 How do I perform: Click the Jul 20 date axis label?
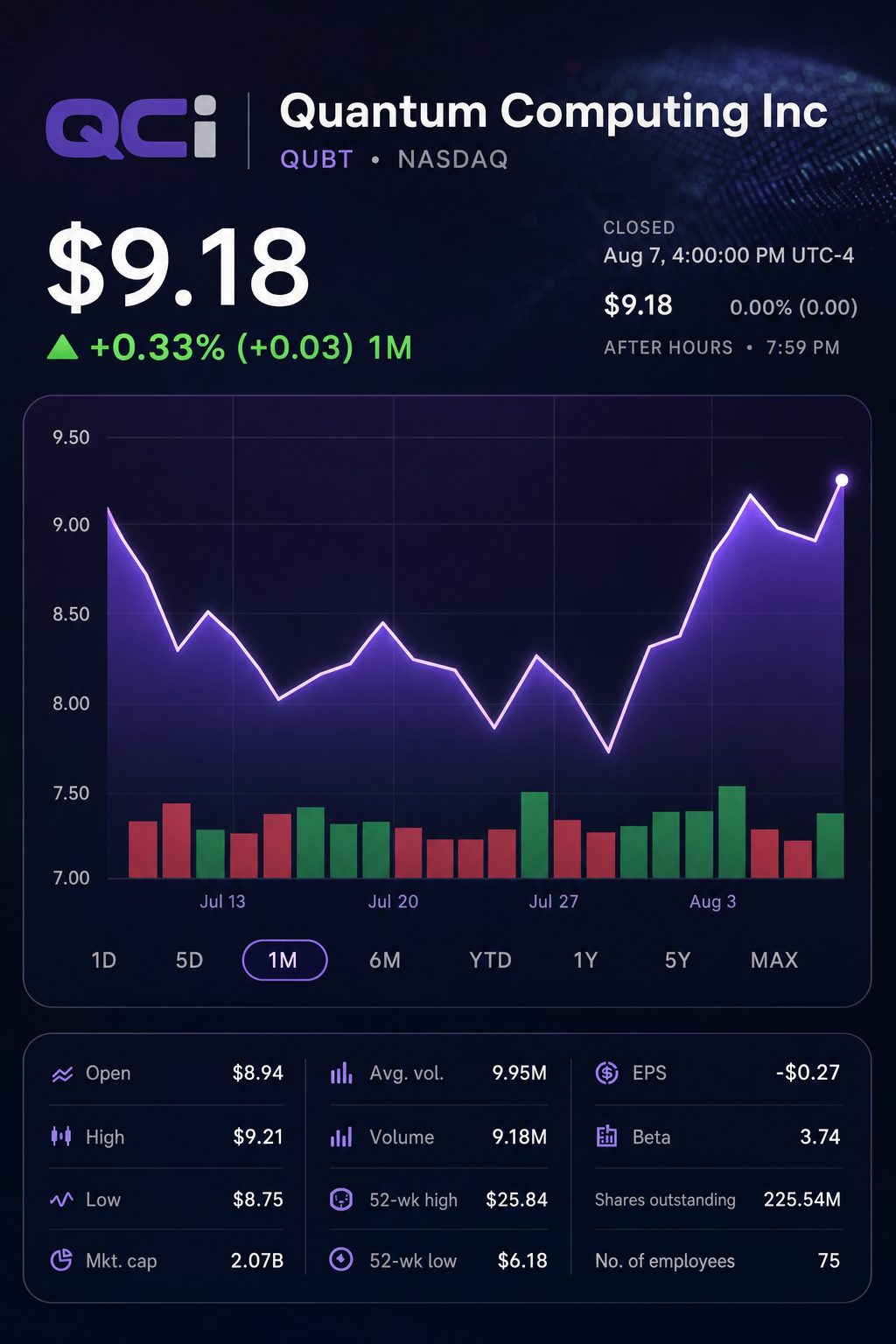pyautogui.click(x=393, y=901)
